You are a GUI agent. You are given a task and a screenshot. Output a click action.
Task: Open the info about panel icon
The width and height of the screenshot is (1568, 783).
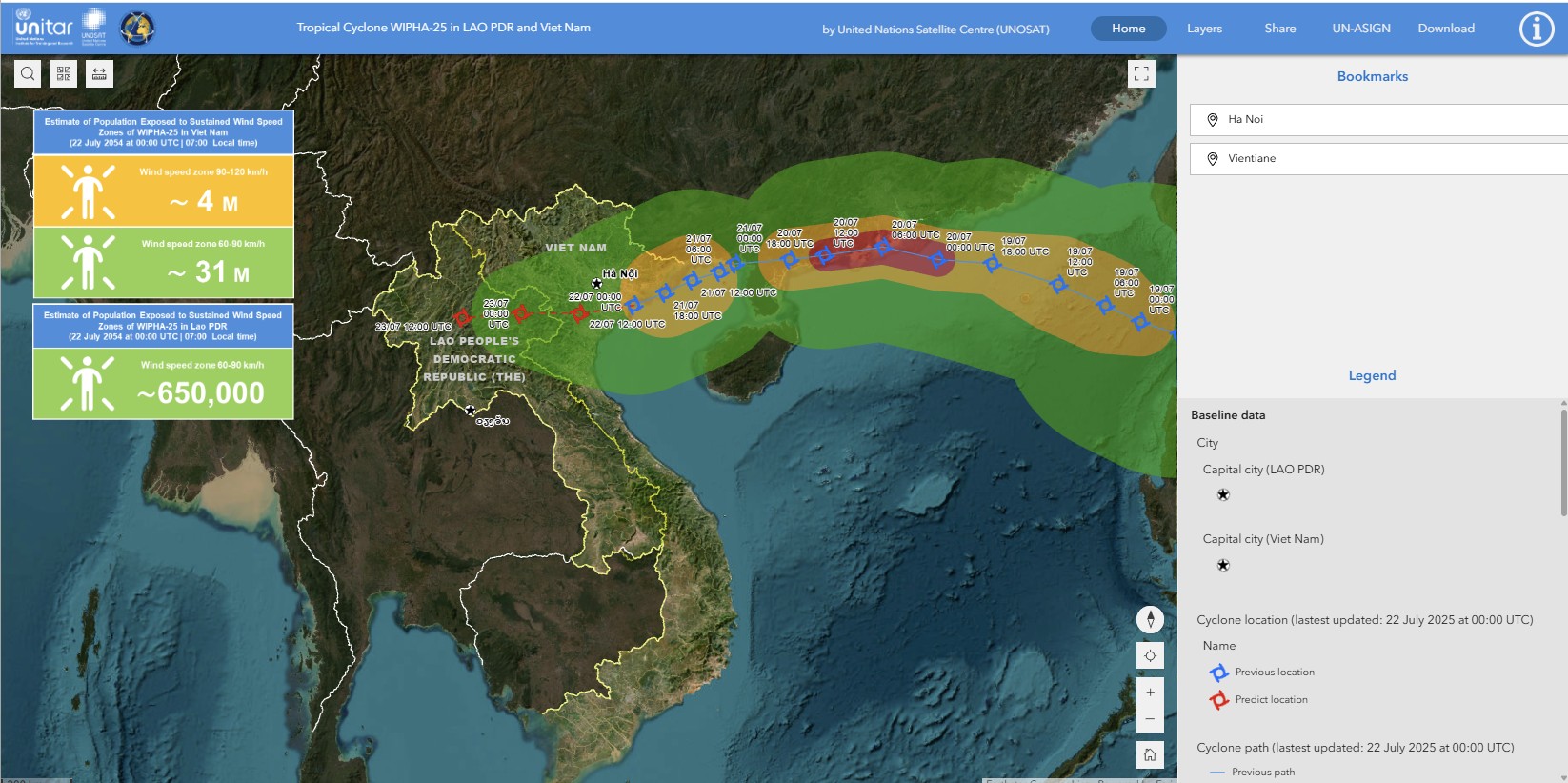(x=1536, y=29)
